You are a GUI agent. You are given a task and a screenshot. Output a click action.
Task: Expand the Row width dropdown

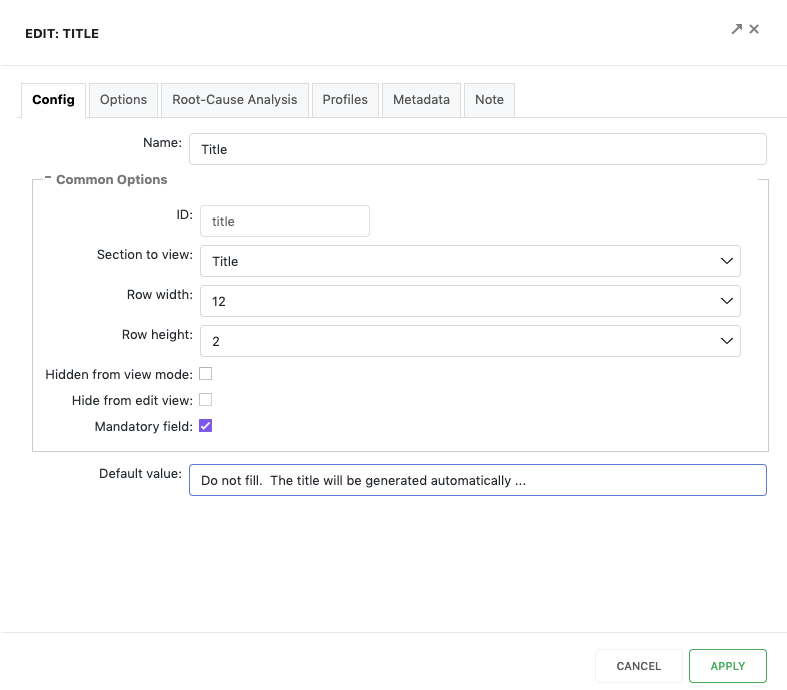coord(470,301)
